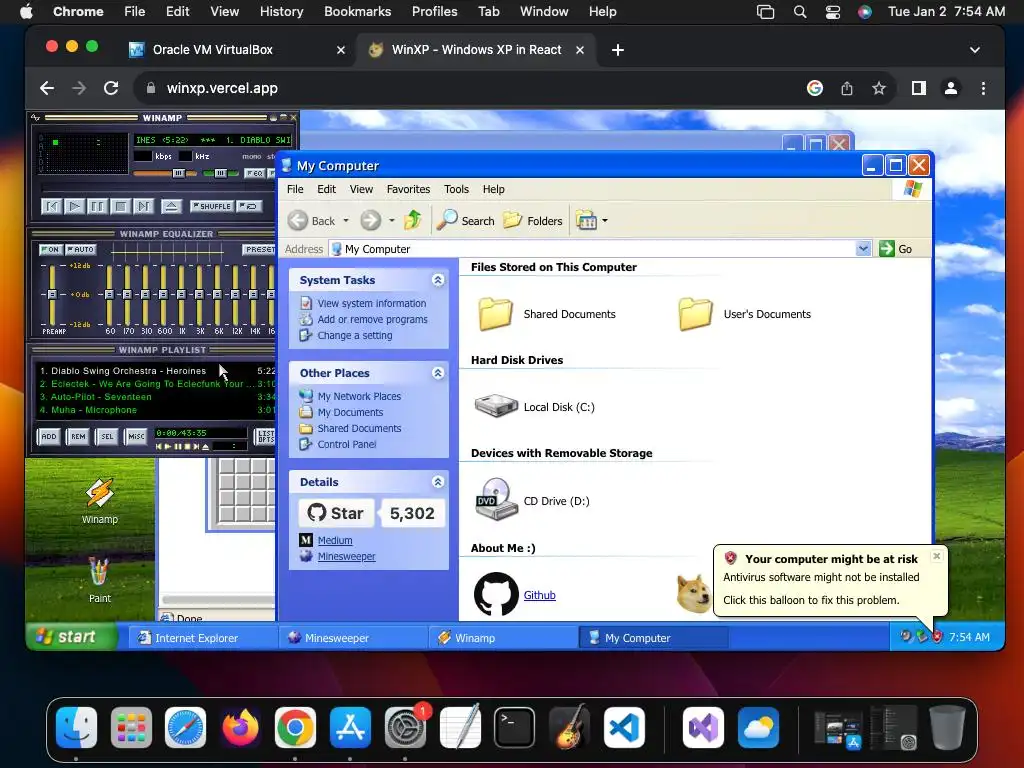Open equalizer presets menu

[259, 249]
